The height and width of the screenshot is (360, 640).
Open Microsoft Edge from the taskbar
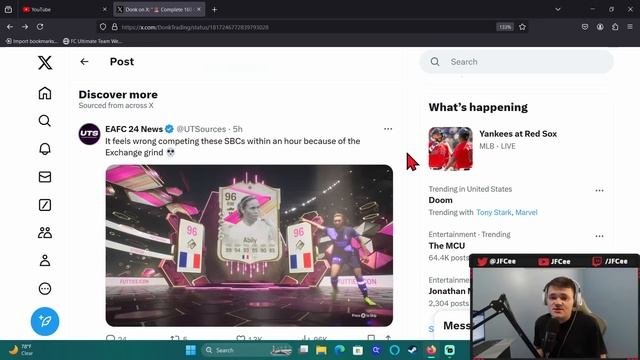[340, 350]
